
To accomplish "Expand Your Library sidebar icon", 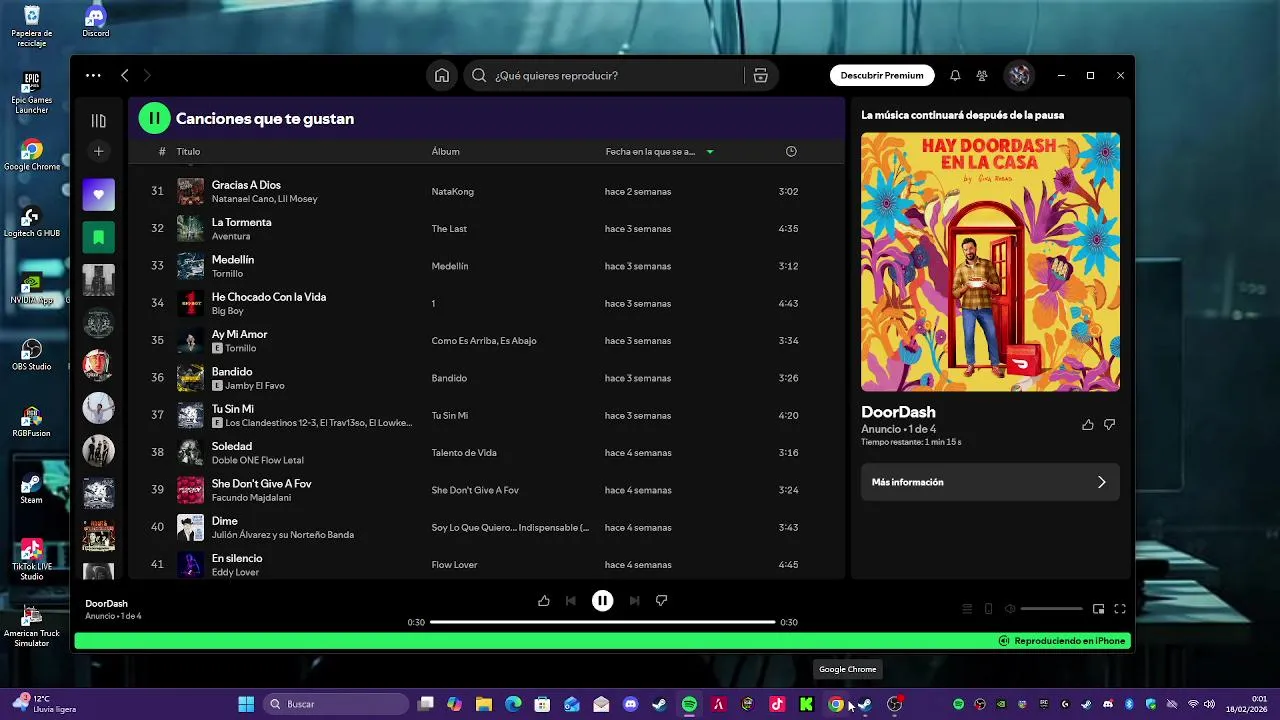I will (98, 120).
